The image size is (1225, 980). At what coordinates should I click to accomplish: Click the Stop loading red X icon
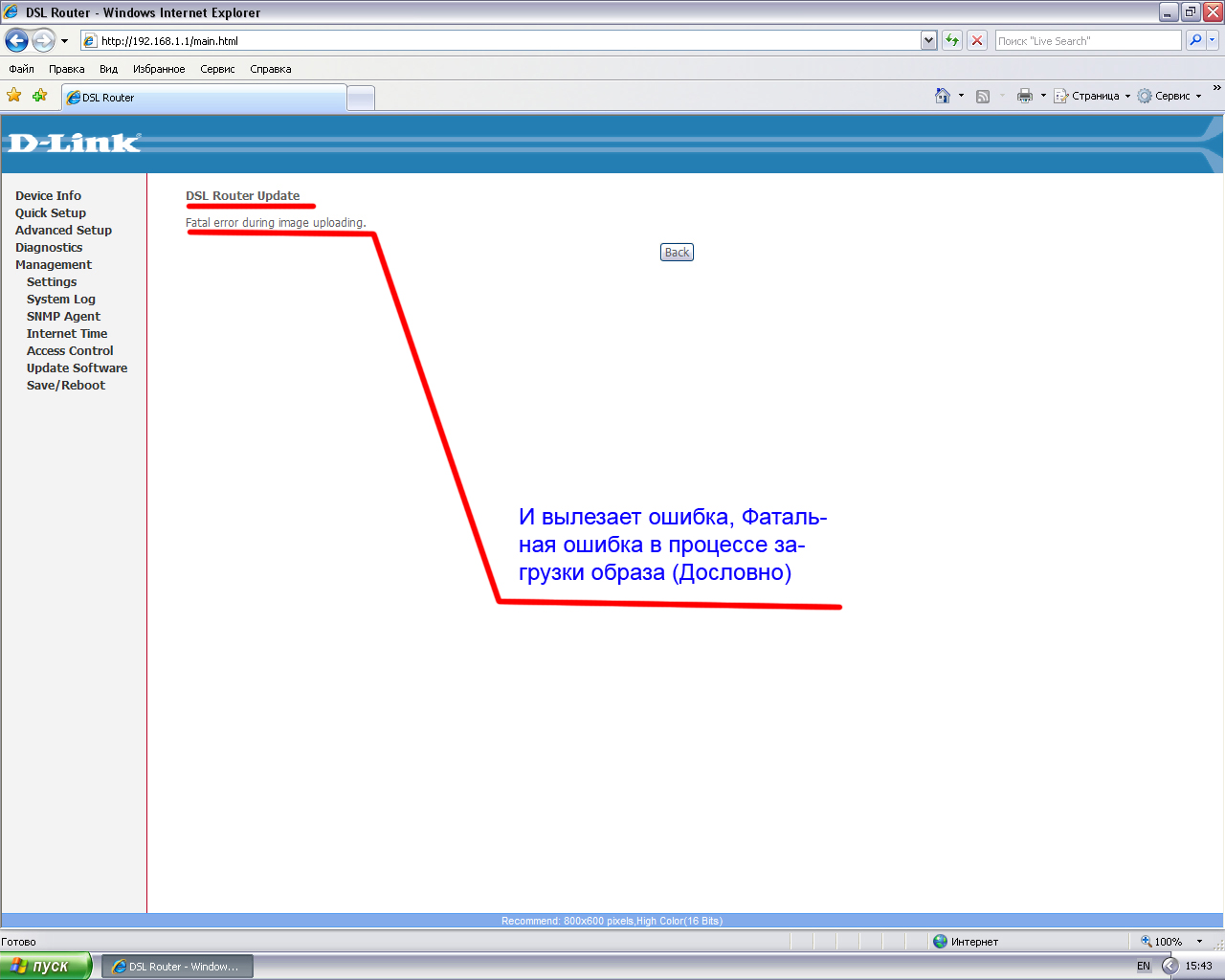click(x=976, y=40)
